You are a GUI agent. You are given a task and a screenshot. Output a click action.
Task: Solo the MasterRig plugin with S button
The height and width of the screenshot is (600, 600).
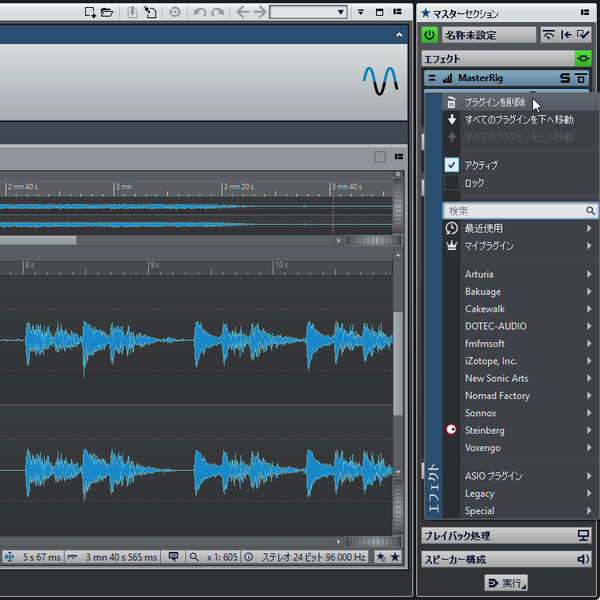point(565,78)
